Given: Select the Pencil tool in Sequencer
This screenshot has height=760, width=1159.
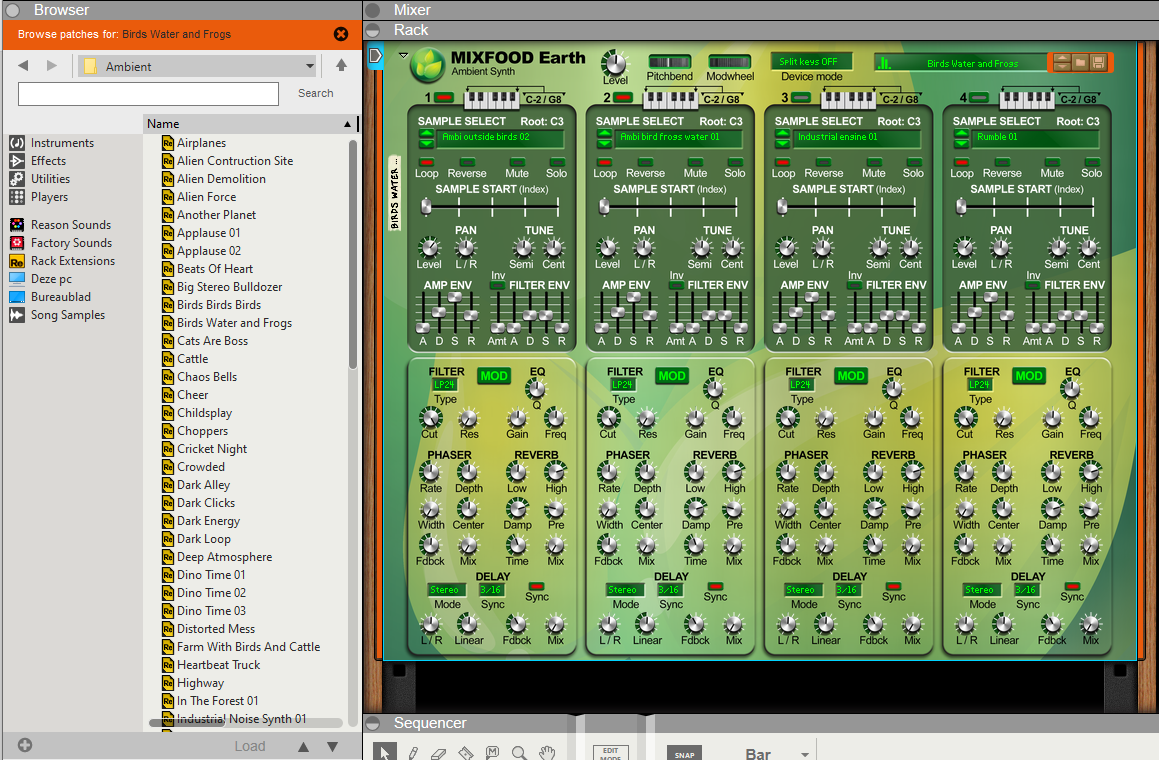Looking at the screenshot, I should point(412,753).
